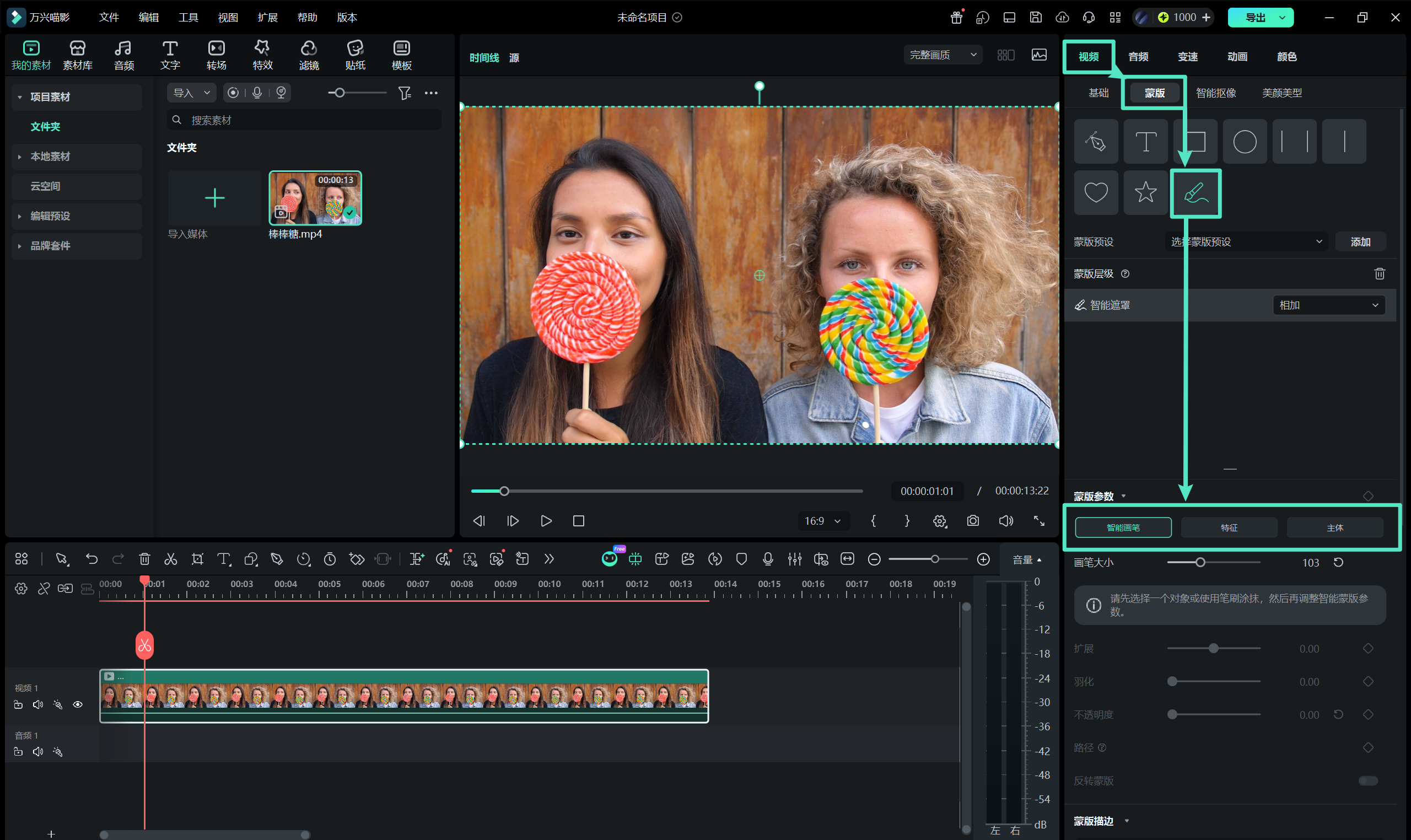Select the 主体 mask mode button

[x=1334, y=527]
